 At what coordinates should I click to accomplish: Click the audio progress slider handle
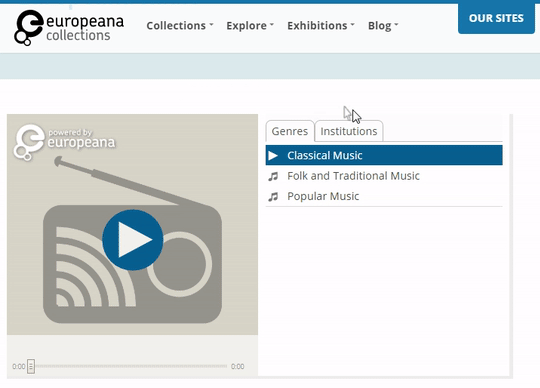point(31,366)
